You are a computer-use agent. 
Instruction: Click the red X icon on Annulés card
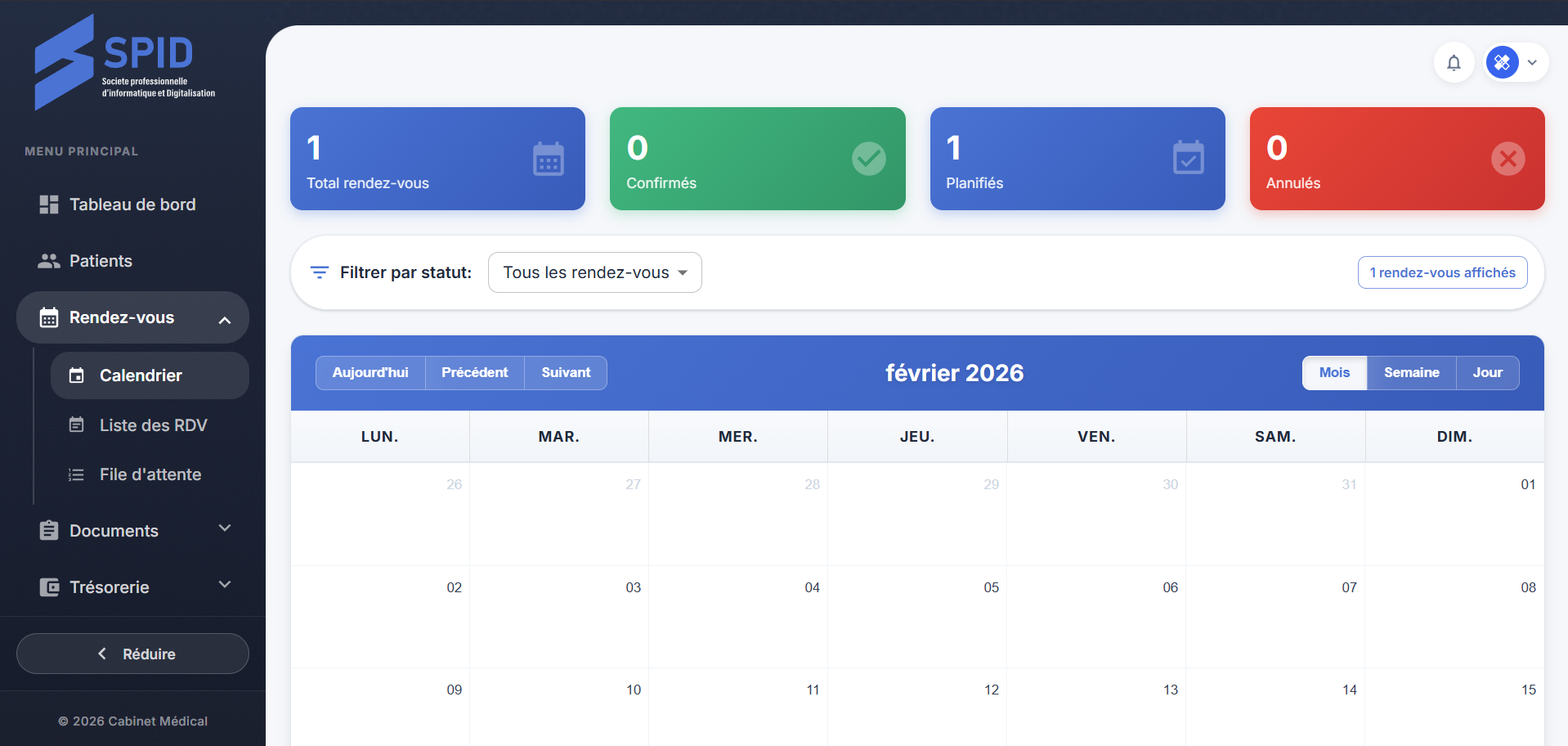[1508, 159]
